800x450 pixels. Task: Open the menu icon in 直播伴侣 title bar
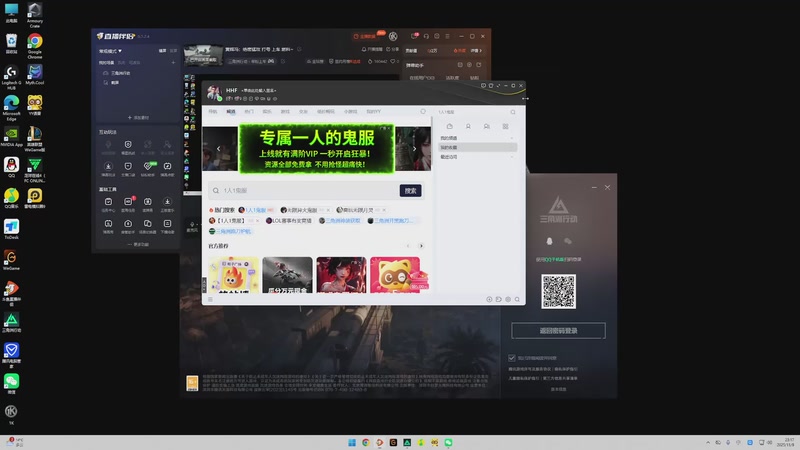(447, 36)
